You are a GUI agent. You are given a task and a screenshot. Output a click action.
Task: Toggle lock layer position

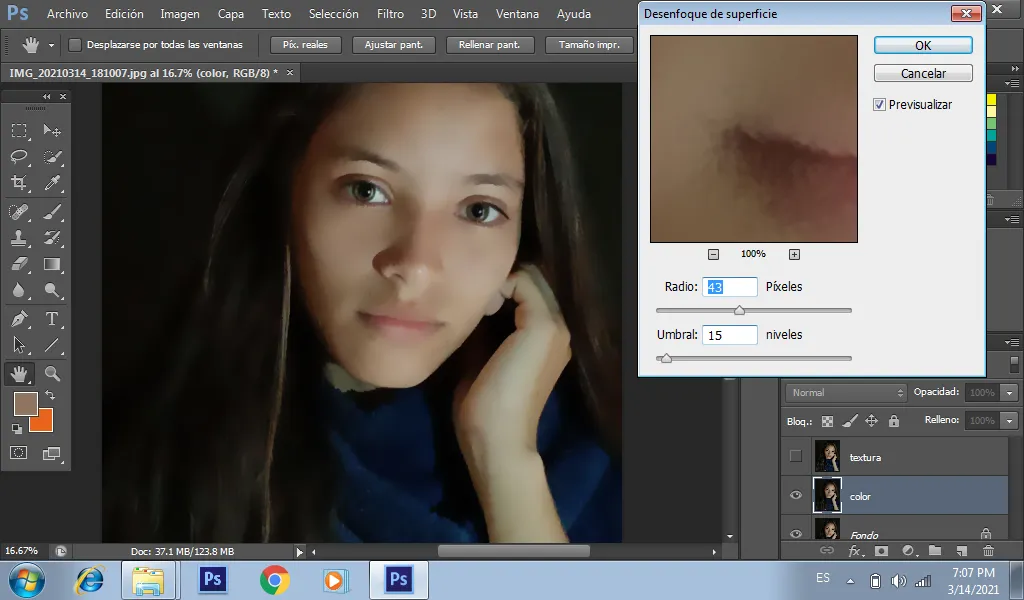click(871, 421)
